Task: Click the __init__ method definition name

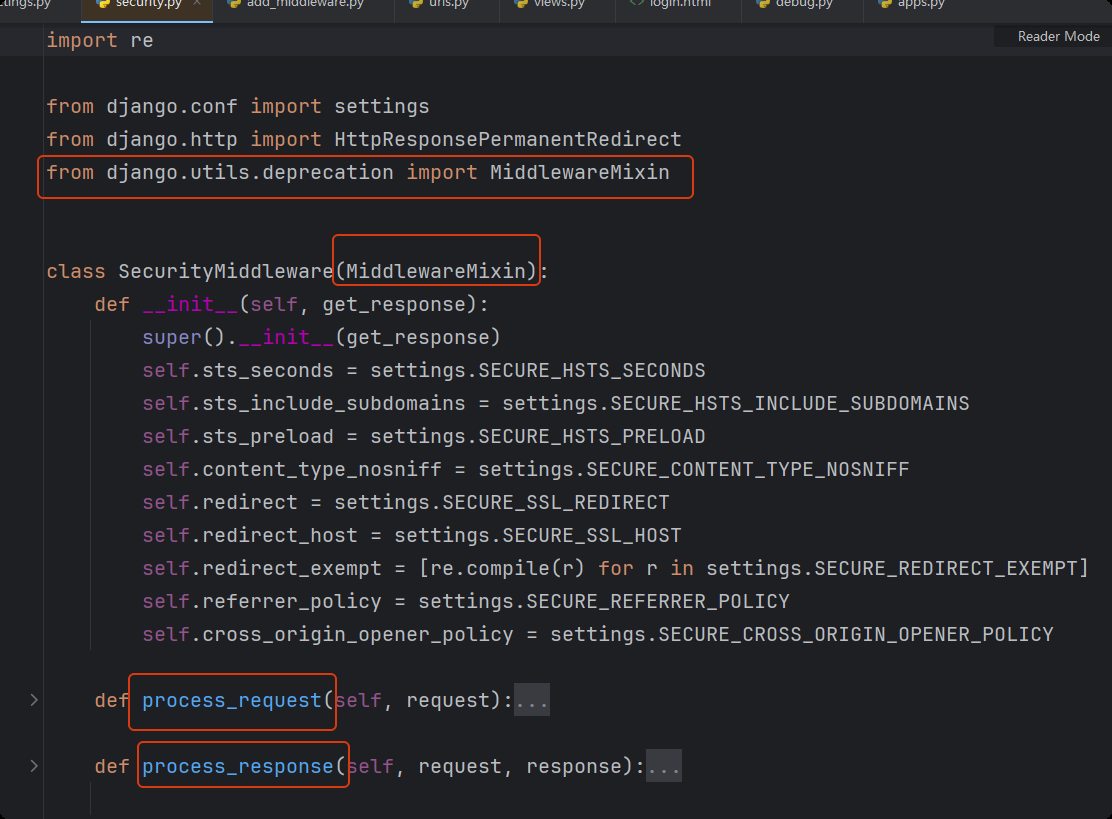Action: click(190, 304)
